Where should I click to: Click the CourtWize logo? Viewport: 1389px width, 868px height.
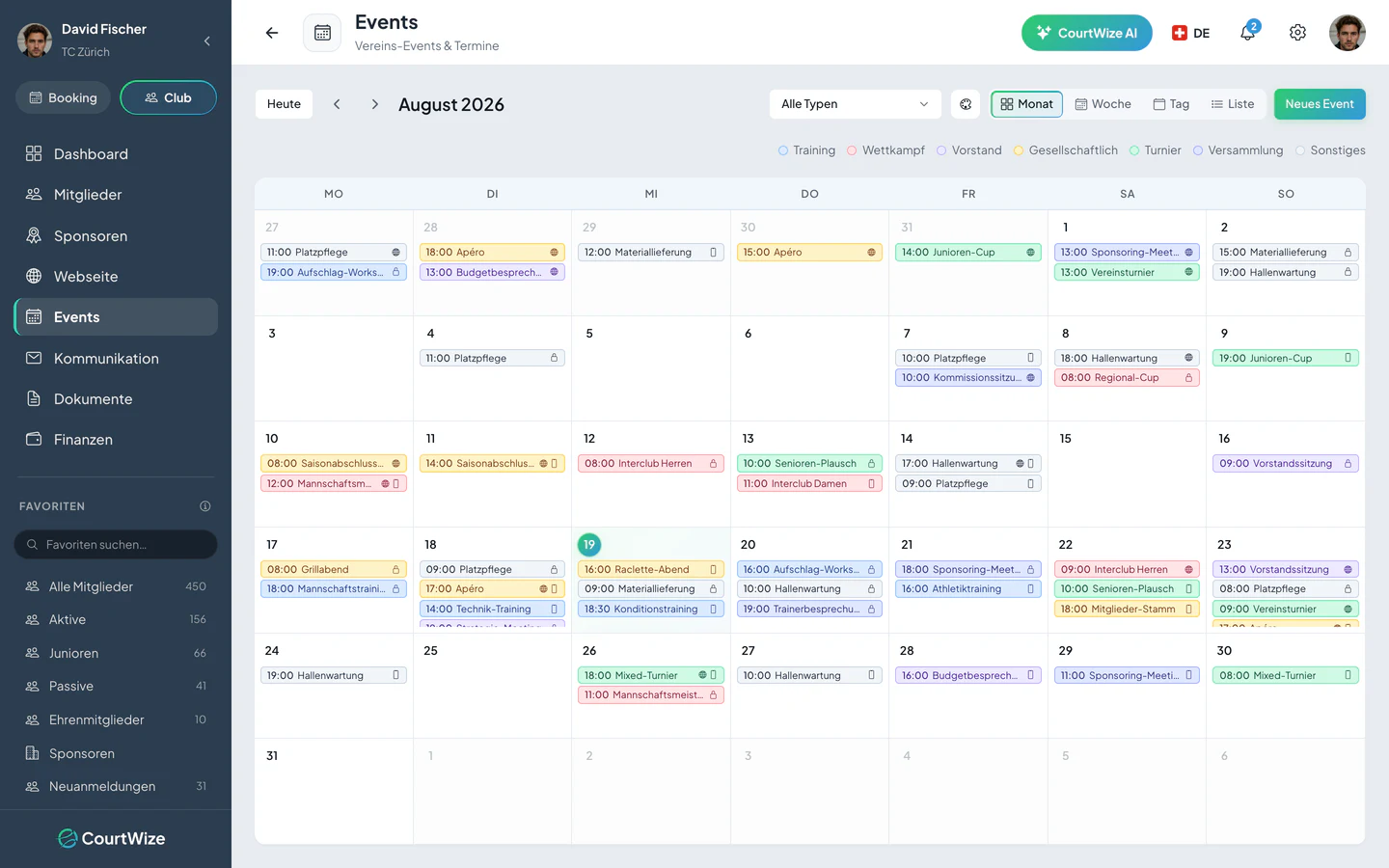pos(112,839)
